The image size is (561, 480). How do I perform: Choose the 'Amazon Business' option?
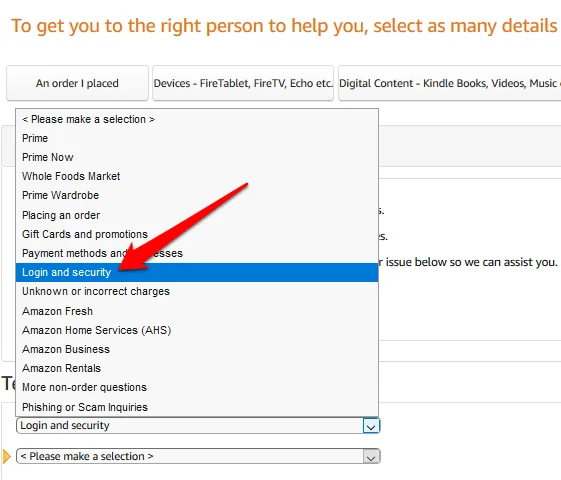click(197, 349)
